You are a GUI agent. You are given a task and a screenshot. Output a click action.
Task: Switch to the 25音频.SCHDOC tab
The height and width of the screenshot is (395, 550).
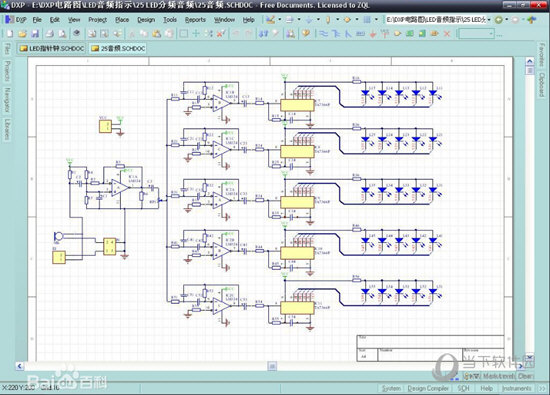click(118, 48)
